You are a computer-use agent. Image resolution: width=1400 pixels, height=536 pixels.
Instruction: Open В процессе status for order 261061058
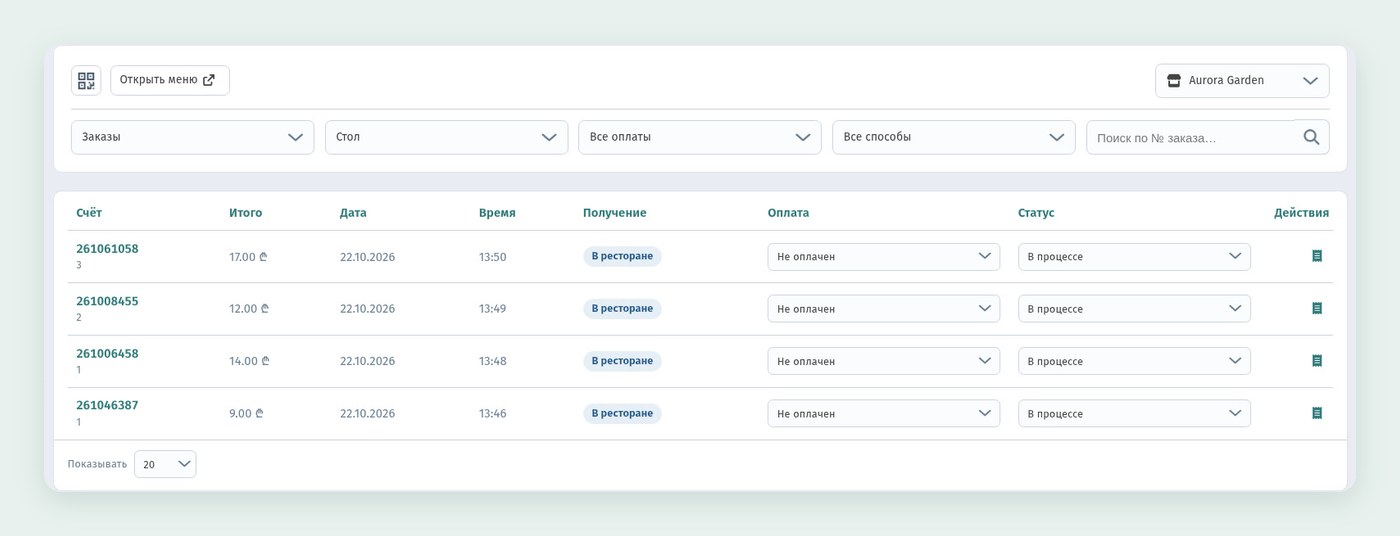point(1134,257)
